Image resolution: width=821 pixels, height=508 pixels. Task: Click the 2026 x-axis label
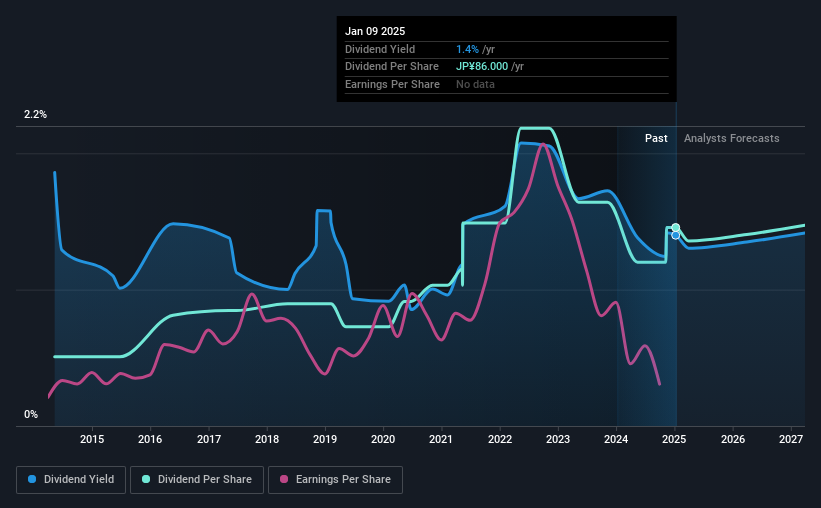click(733, 439)
